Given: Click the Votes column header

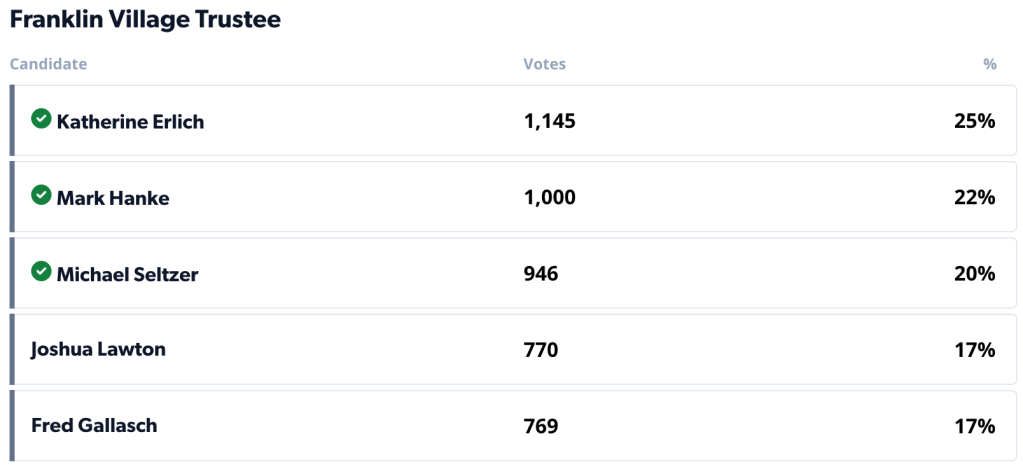Looking at the screenshot, I should pos(544,64).
